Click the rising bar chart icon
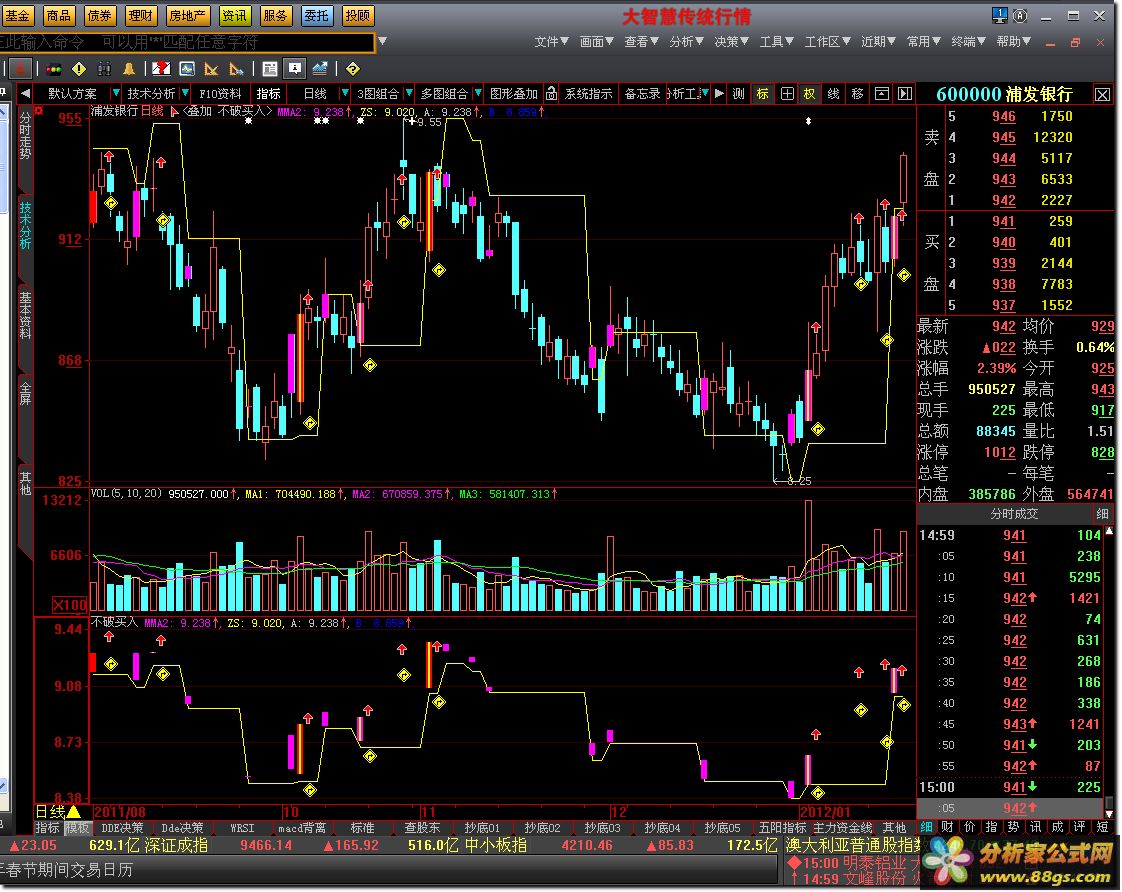 [x=320, y=69]
